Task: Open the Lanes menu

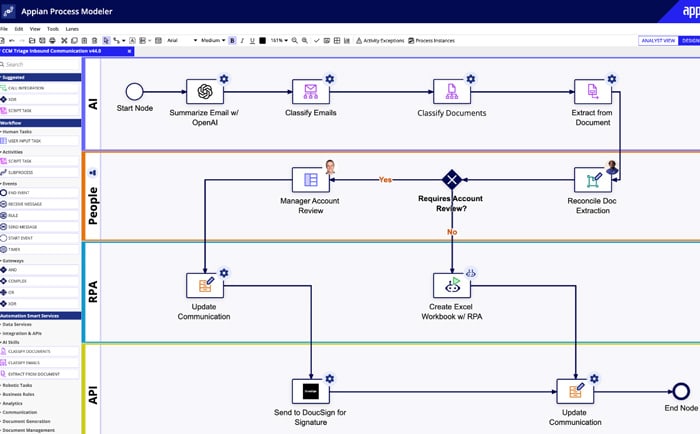Action: click(72, 29)
